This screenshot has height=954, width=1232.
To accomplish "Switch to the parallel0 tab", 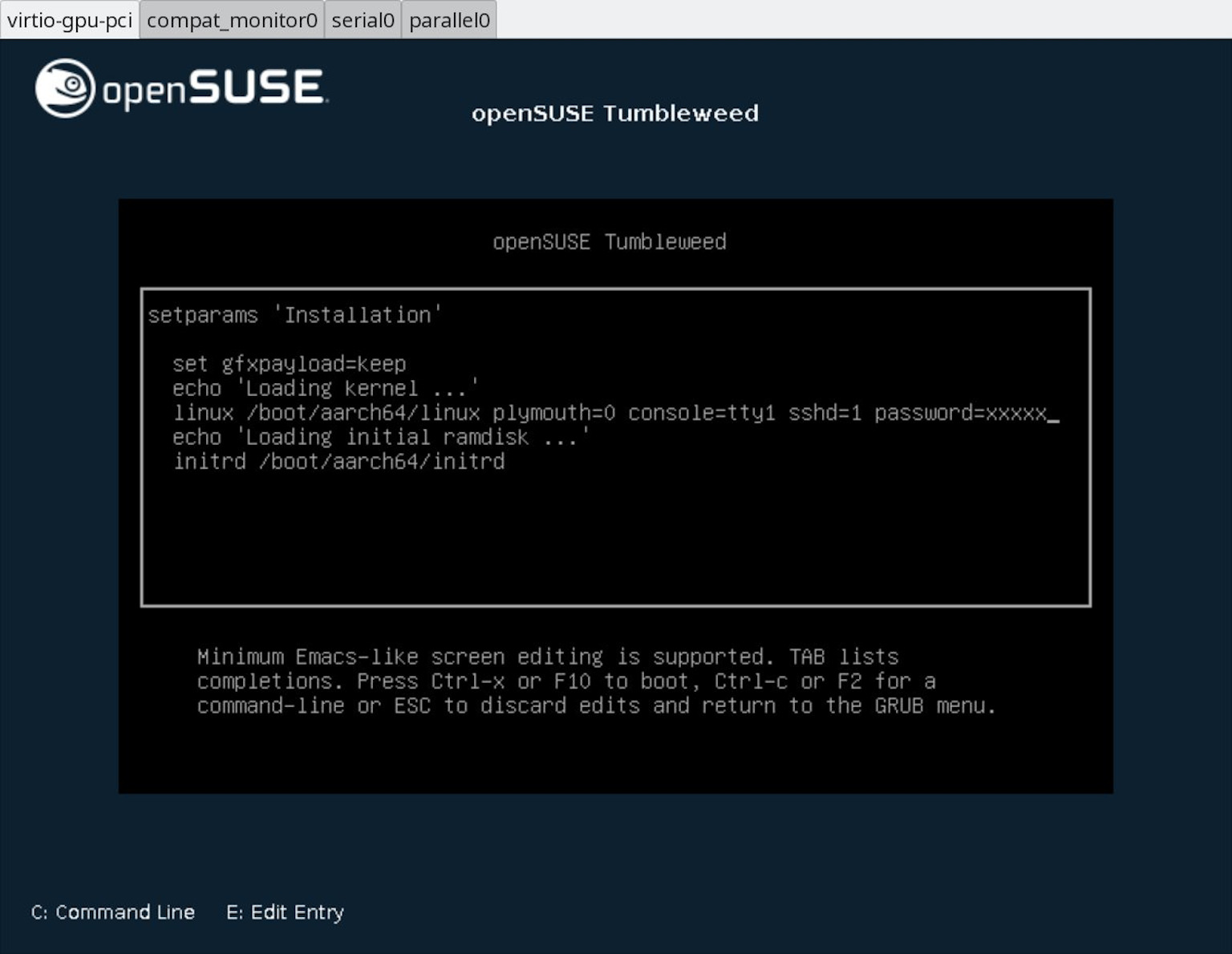I will [x=449, y=19].
